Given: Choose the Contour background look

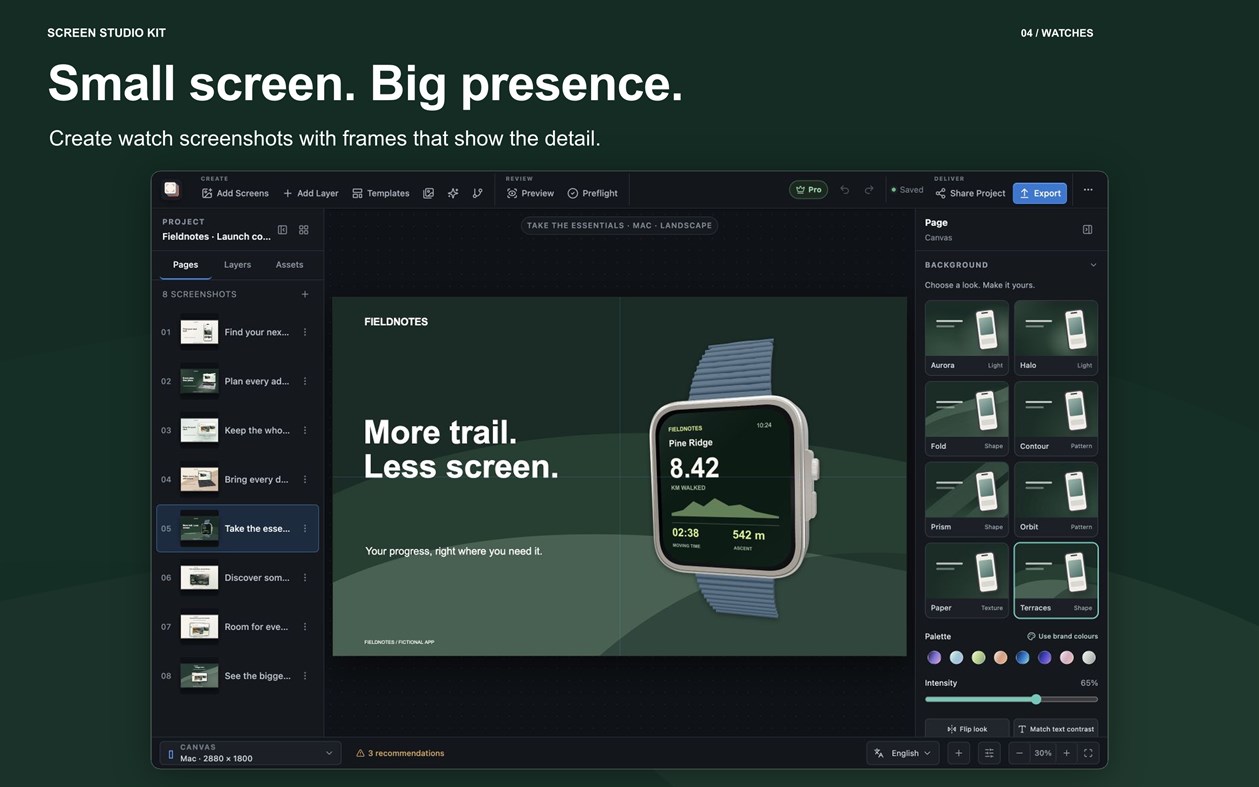Looking at the screenshot, I should (1056, 418).
